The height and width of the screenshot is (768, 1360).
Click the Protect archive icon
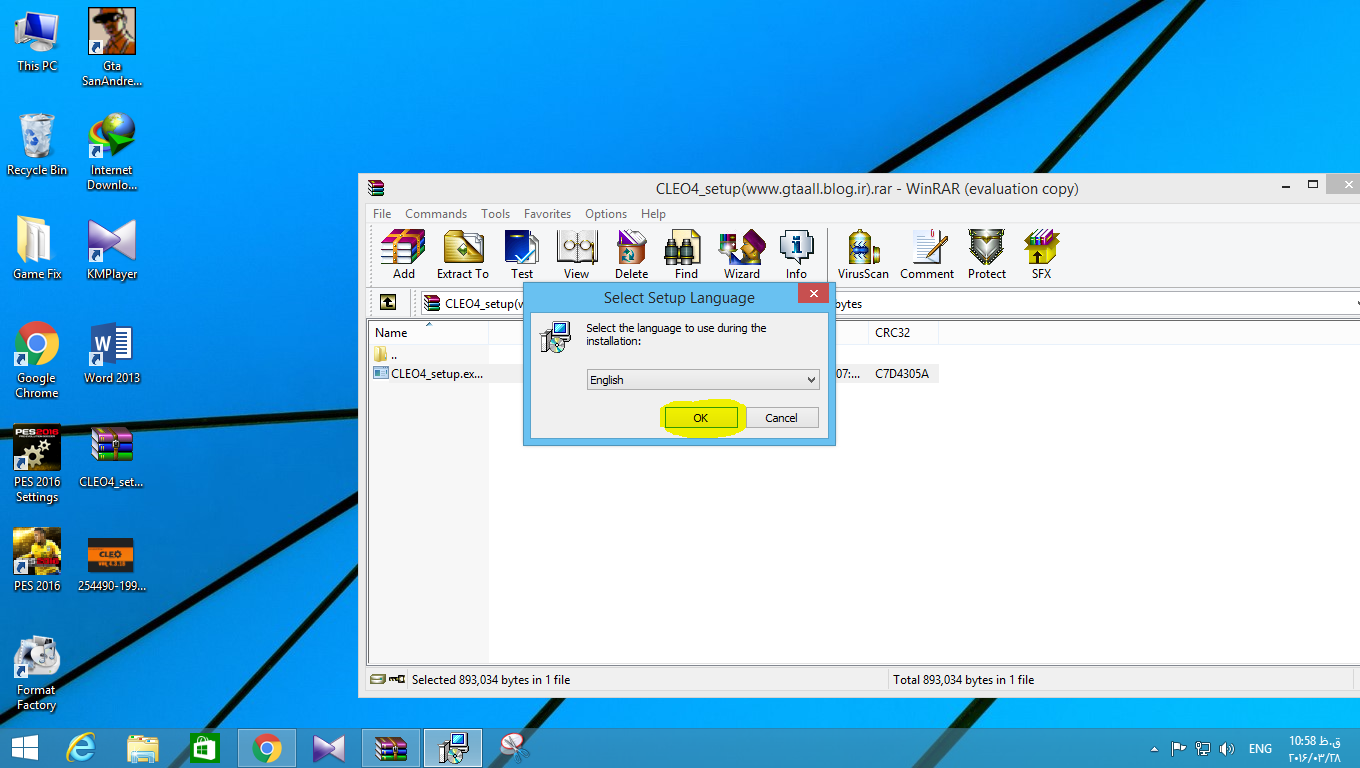tap(986, 255)
